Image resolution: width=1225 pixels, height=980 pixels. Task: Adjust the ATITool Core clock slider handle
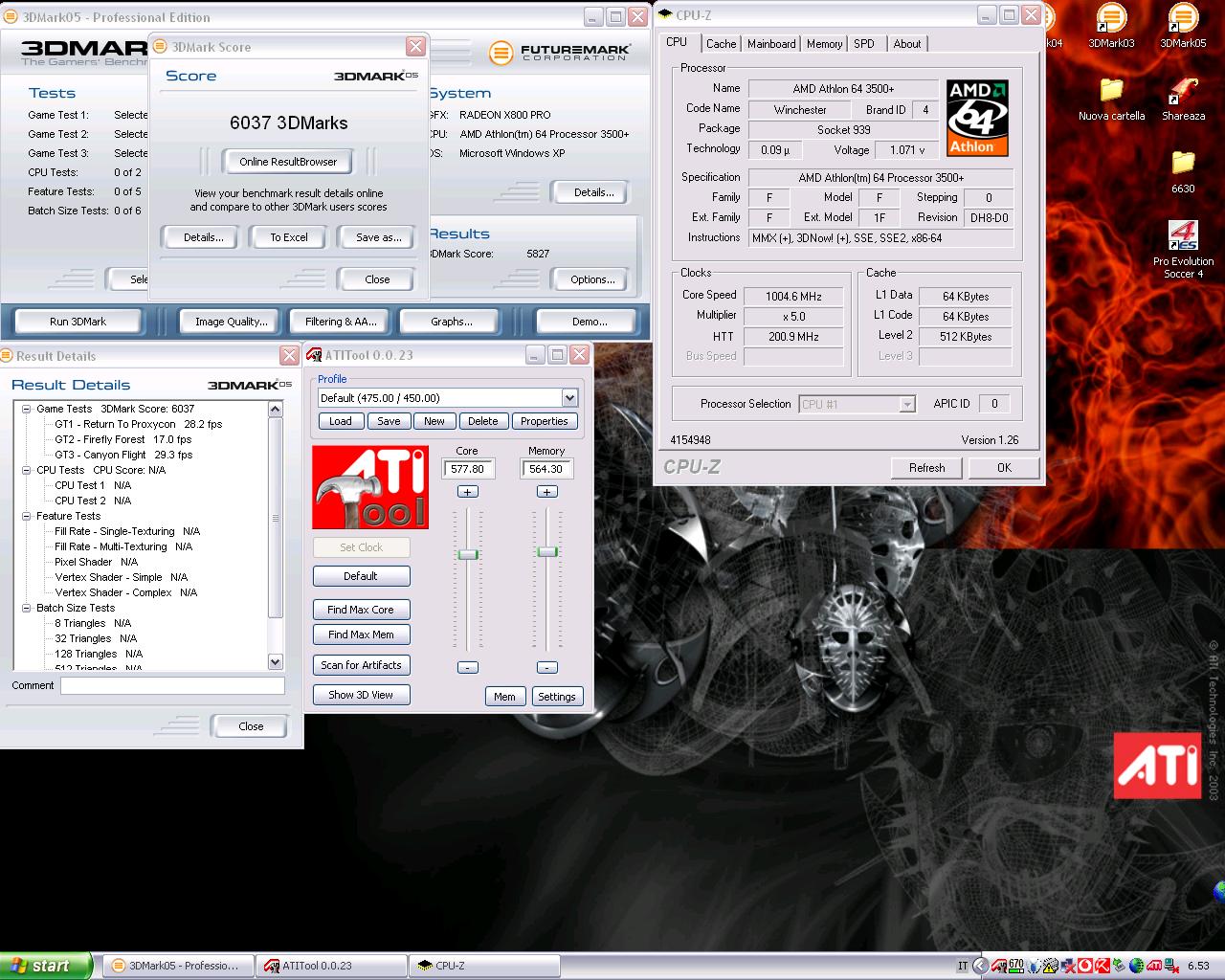tap(468, 554)
